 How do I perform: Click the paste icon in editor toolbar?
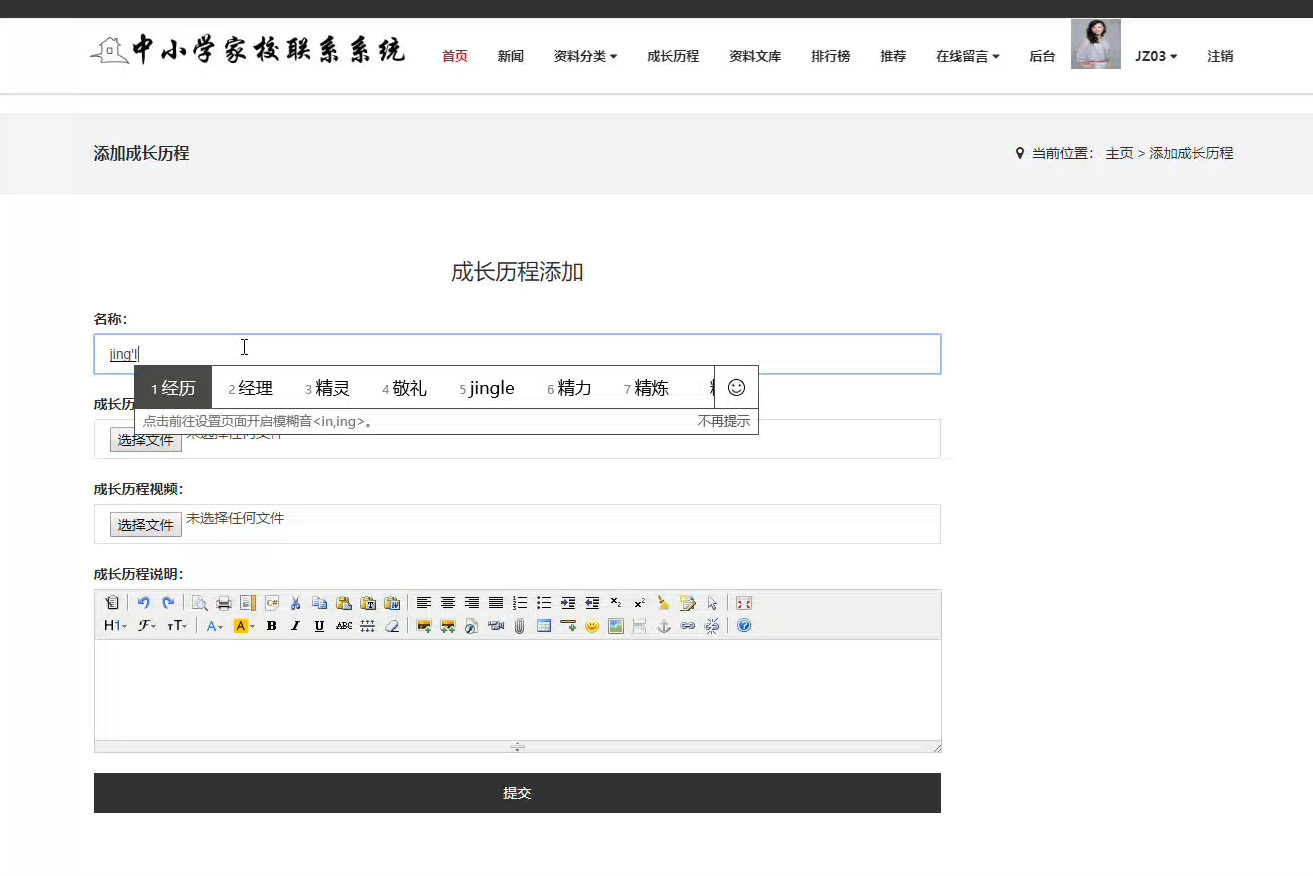(x=344, y=603)
